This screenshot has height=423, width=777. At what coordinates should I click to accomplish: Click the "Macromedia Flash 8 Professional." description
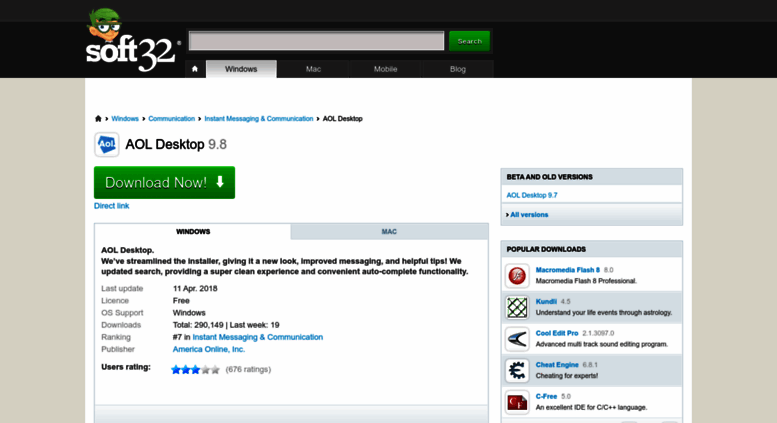pyautogui.click(x=586, y=281)
